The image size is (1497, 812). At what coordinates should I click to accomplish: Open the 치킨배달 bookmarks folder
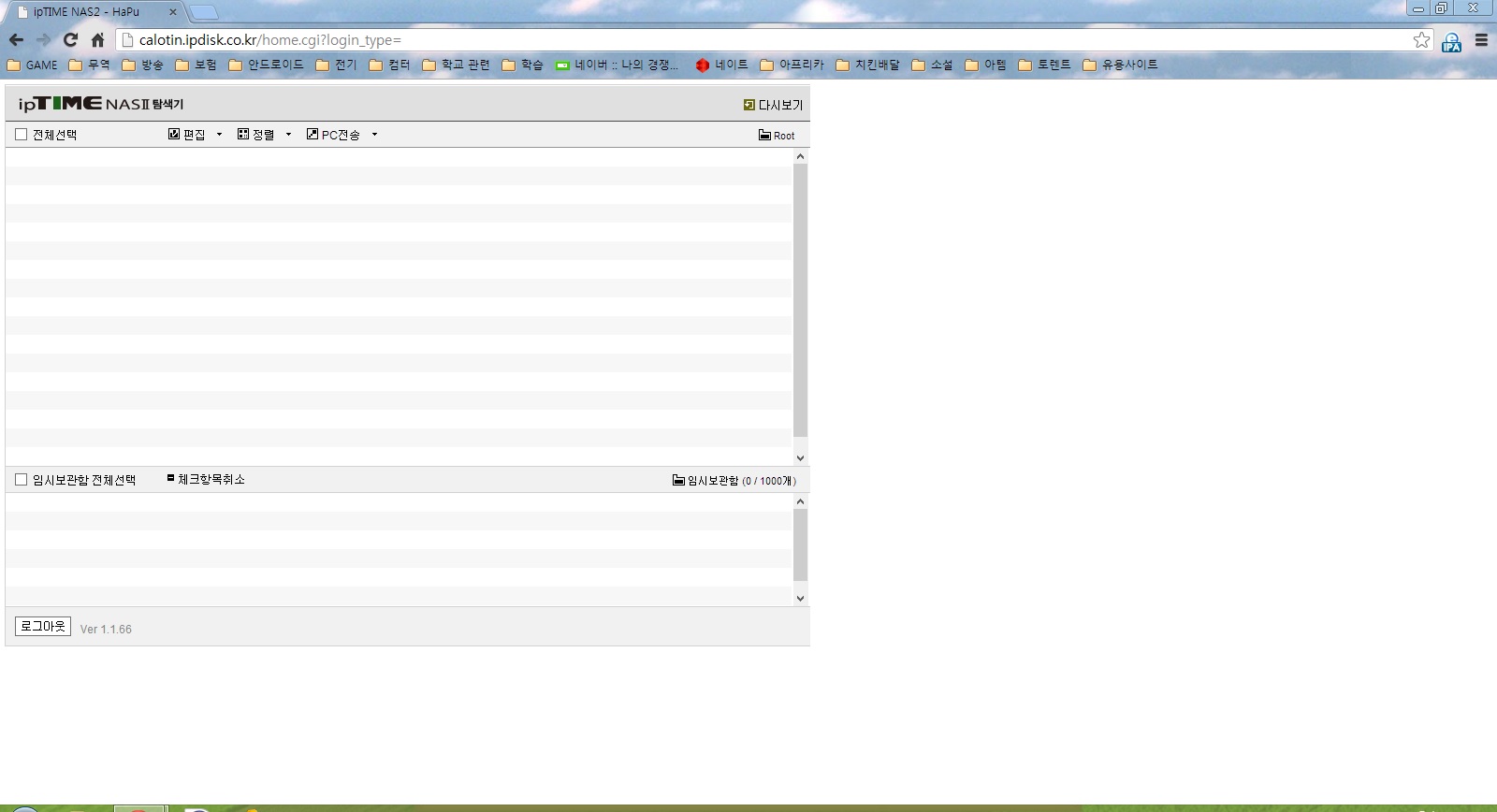[867, 65]
